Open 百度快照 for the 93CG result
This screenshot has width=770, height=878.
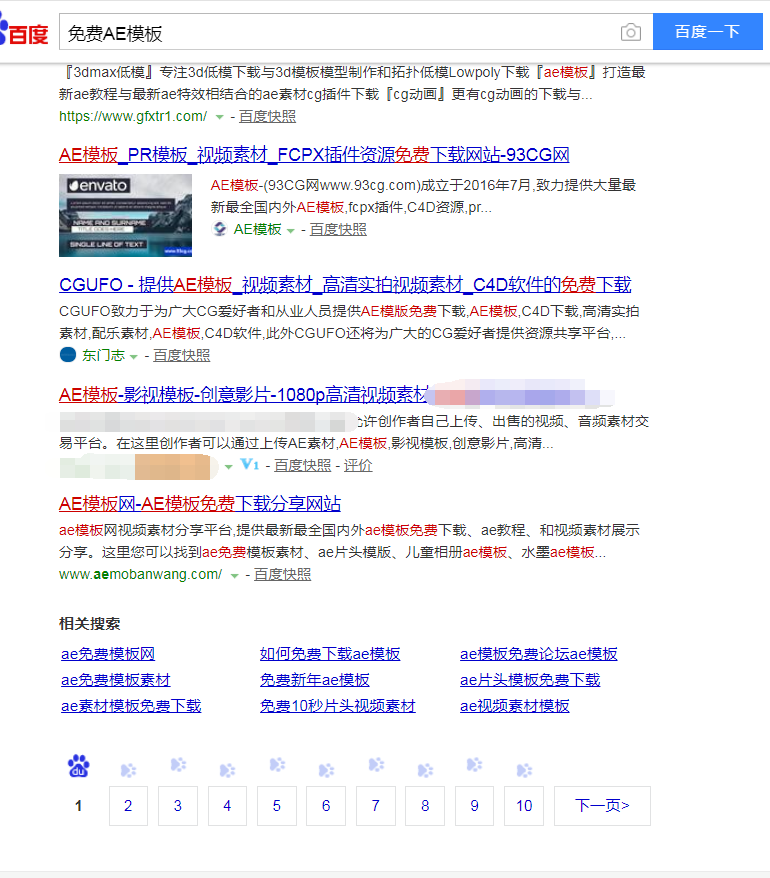(x=338, y=229)
